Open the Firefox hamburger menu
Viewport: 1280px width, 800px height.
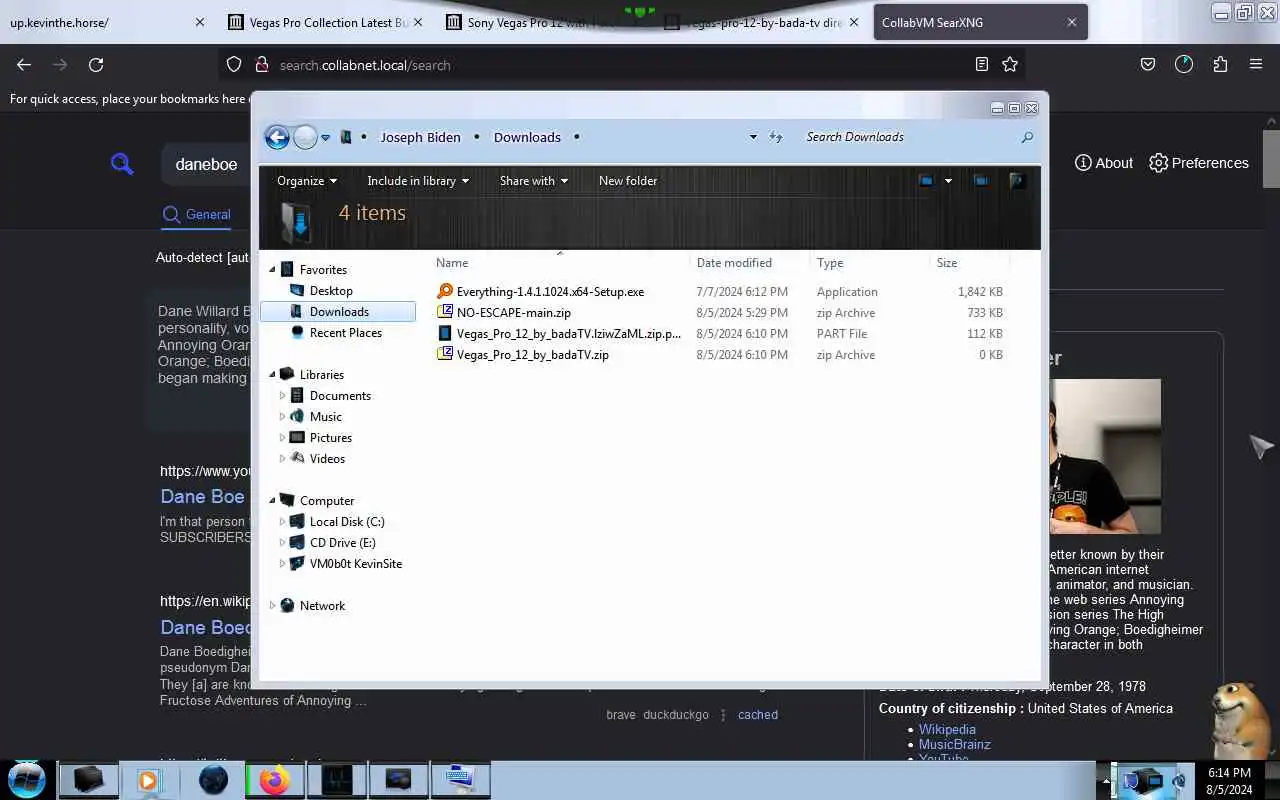coord(1256,65)
